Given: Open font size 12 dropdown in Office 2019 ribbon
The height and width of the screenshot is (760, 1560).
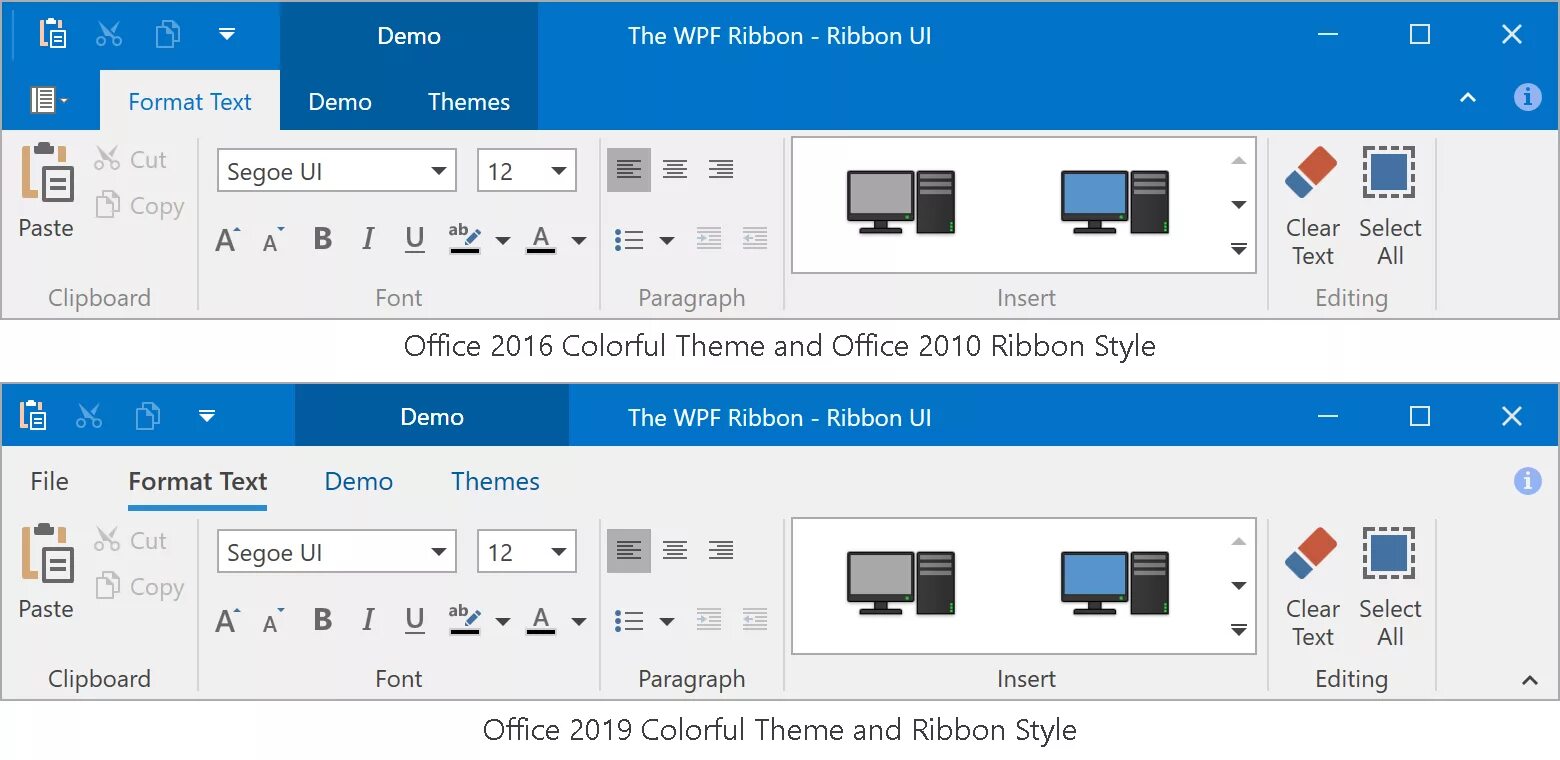Looking at the screenshot, I should tap(558, 552).
